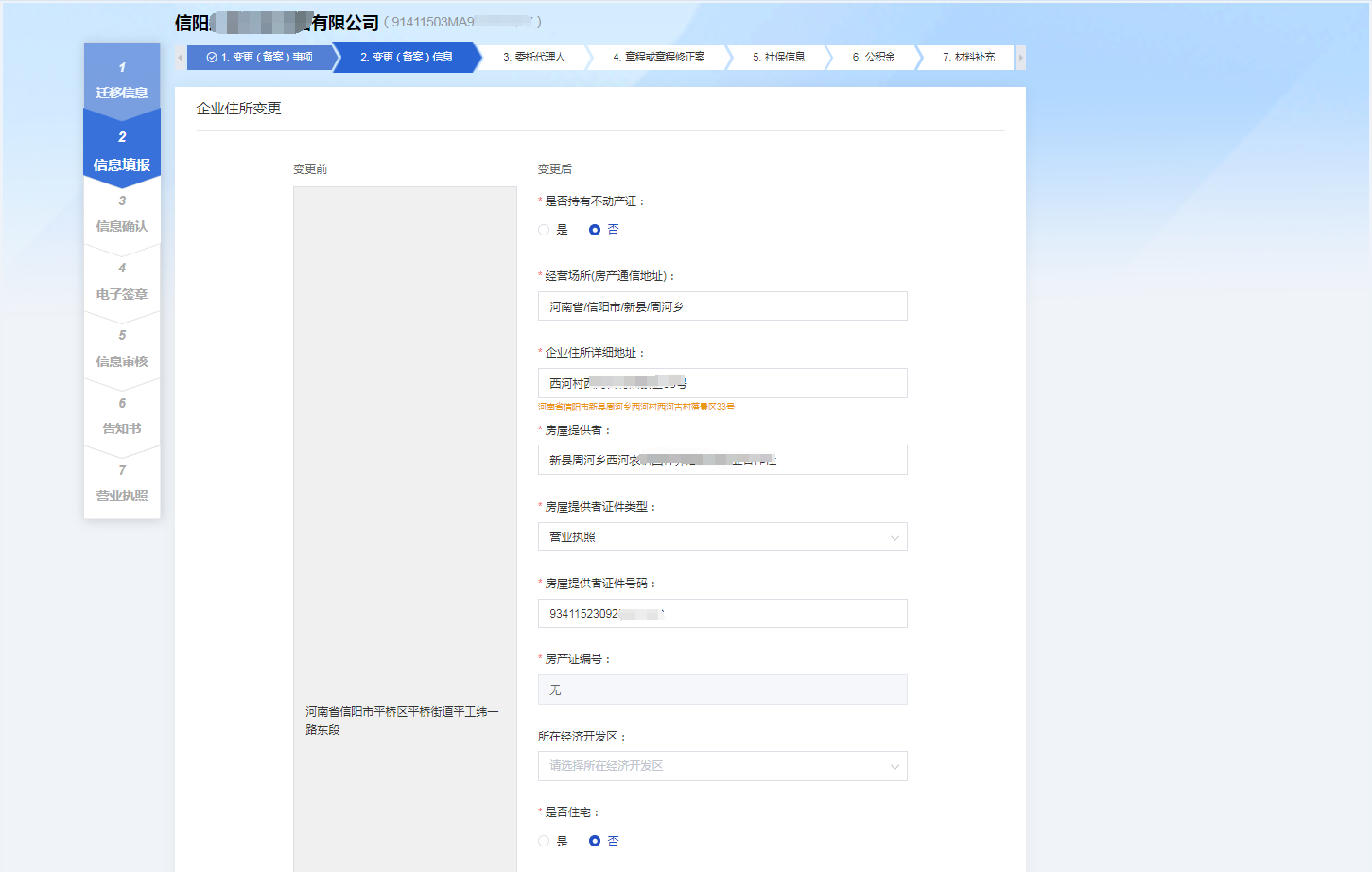Click the 变更前 address text
1372x872 pixels.
[402, 721]
